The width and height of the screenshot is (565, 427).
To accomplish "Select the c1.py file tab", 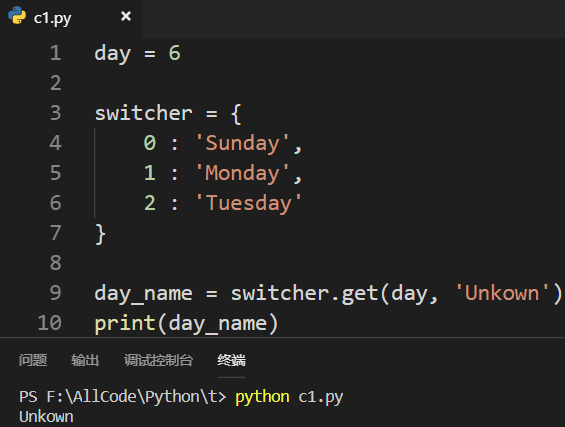I will 71,18.
